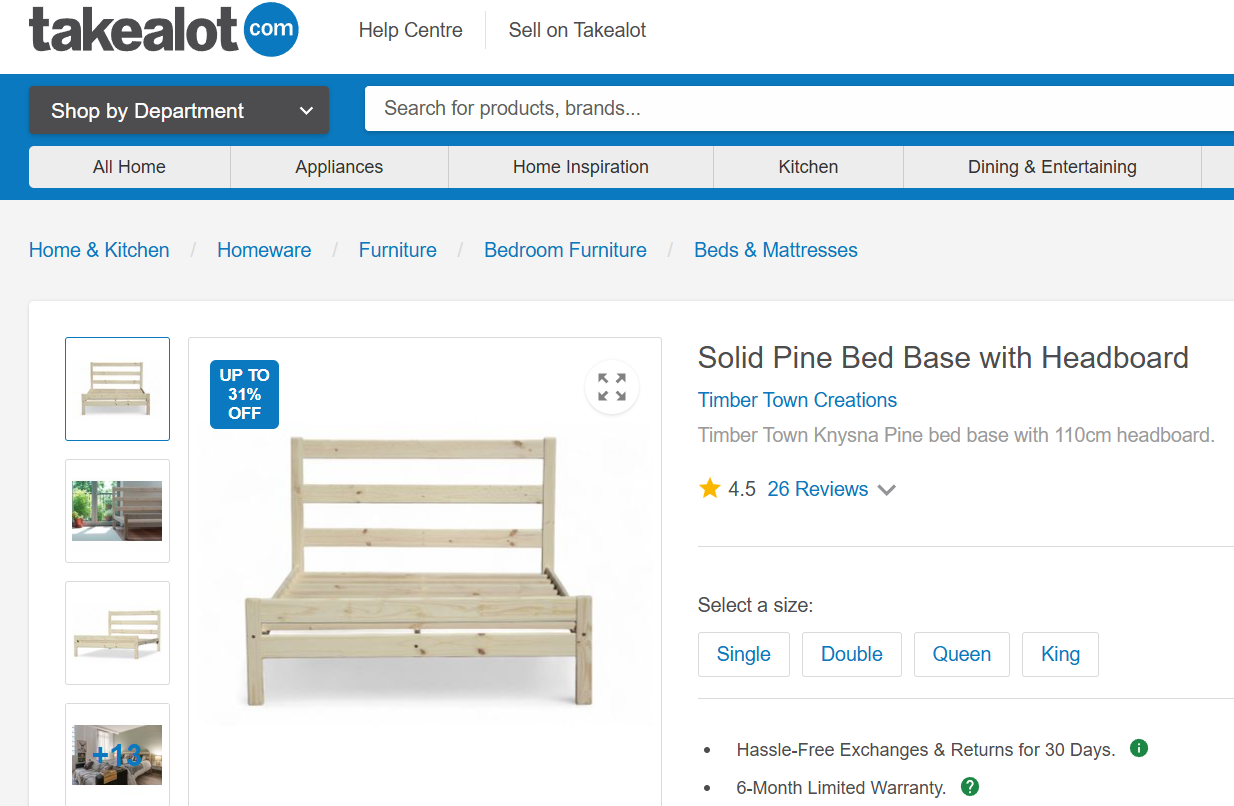The height and width of the screenshot is (806, 1234).
Task: Go to the Dining & Entertaining tab
Action: click(1052, 167)
